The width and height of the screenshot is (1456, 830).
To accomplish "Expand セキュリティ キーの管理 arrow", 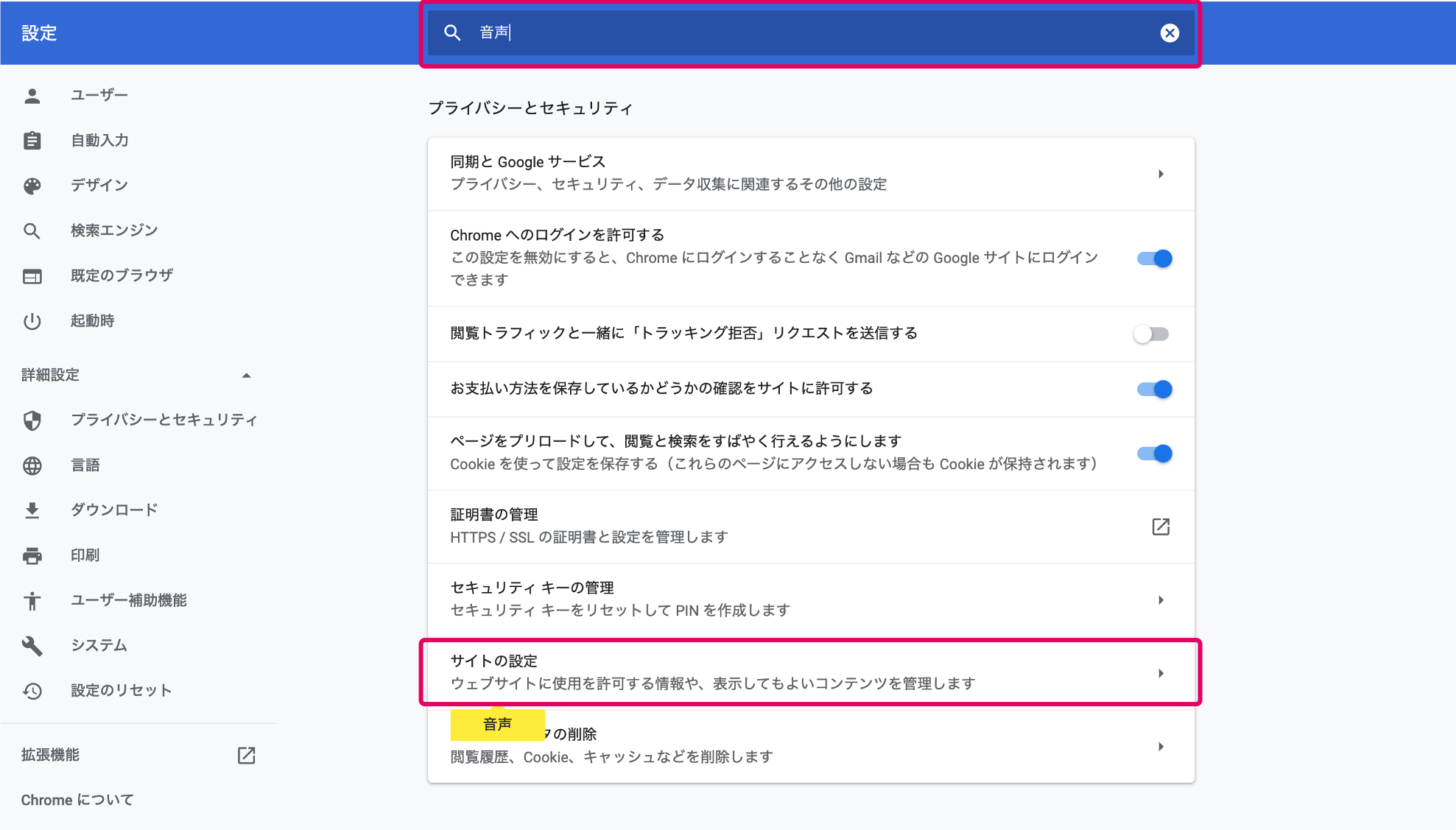I will point(1161,600).
